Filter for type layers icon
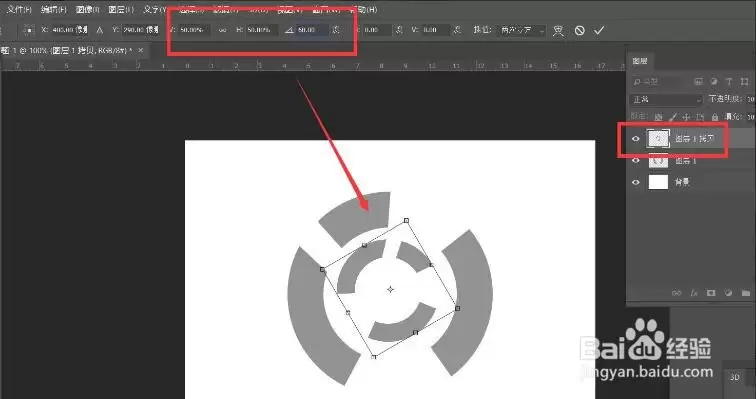 pos(729,82)
